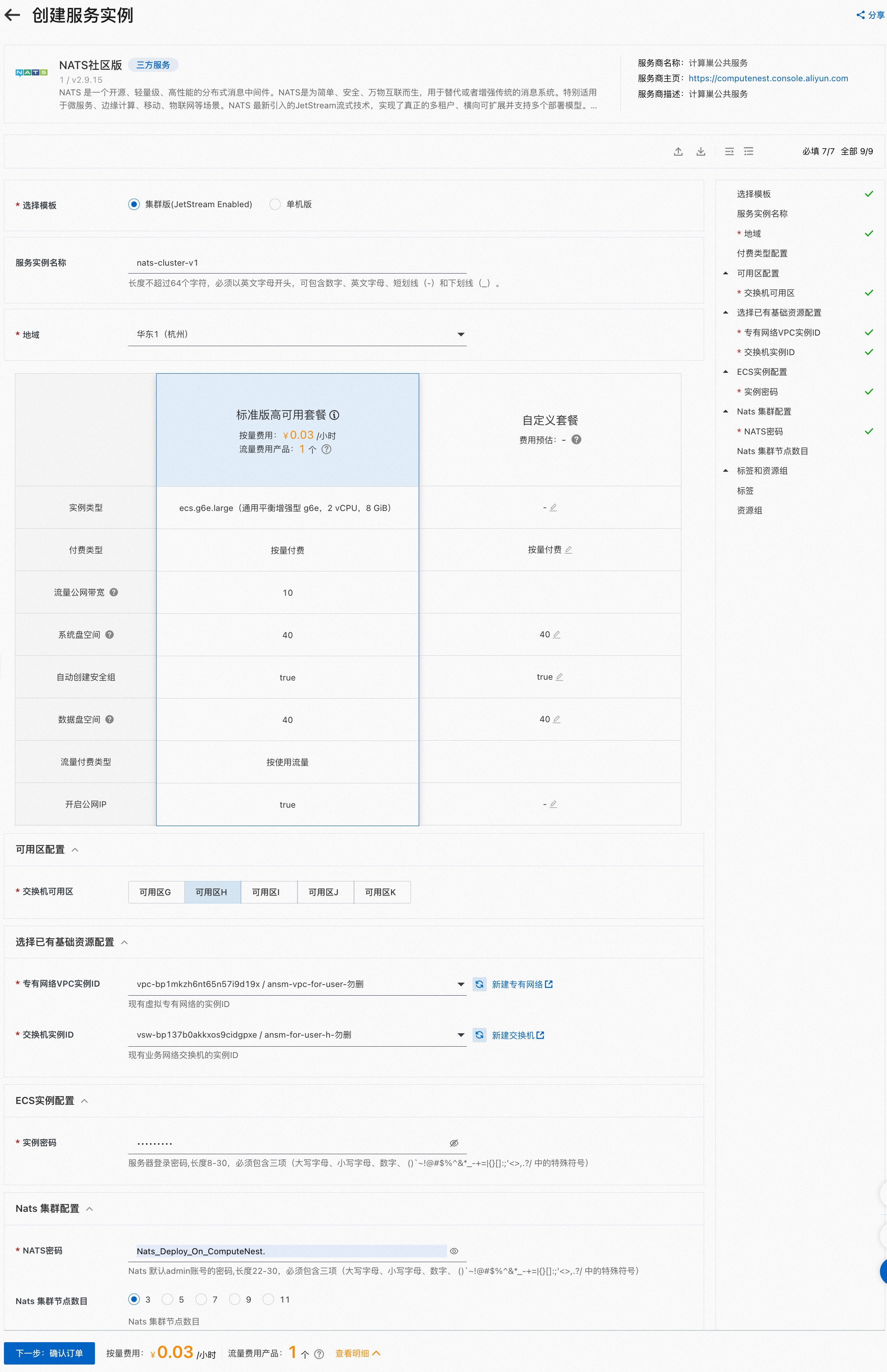This screenshot has height=1372, width=887.
Task: Click 新建交换机 link
Action: coord(518,1034)
